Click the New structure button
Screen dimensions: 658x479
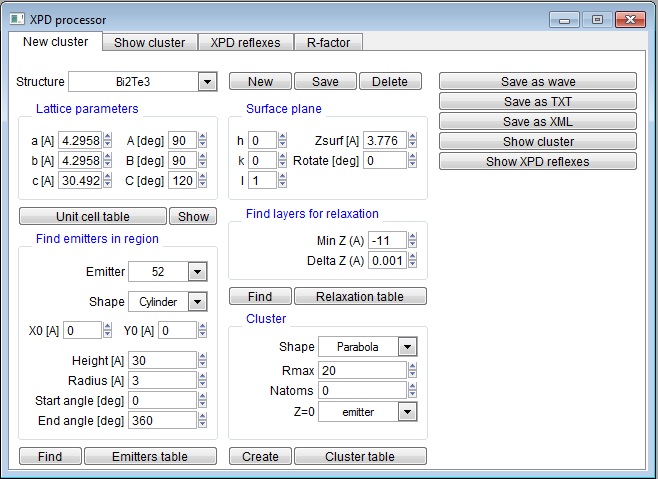260,81
